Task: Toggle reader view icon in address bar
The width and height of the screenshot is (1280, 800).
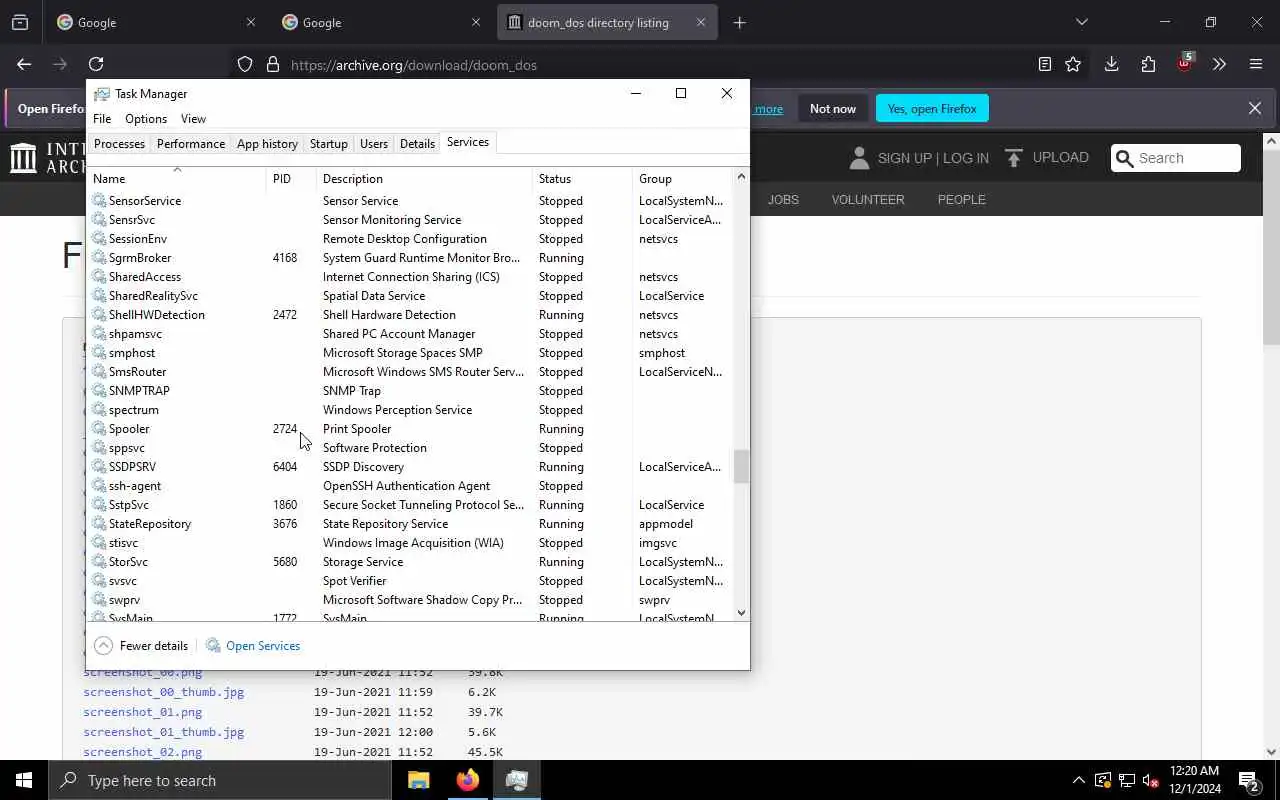Action: 1045,64
